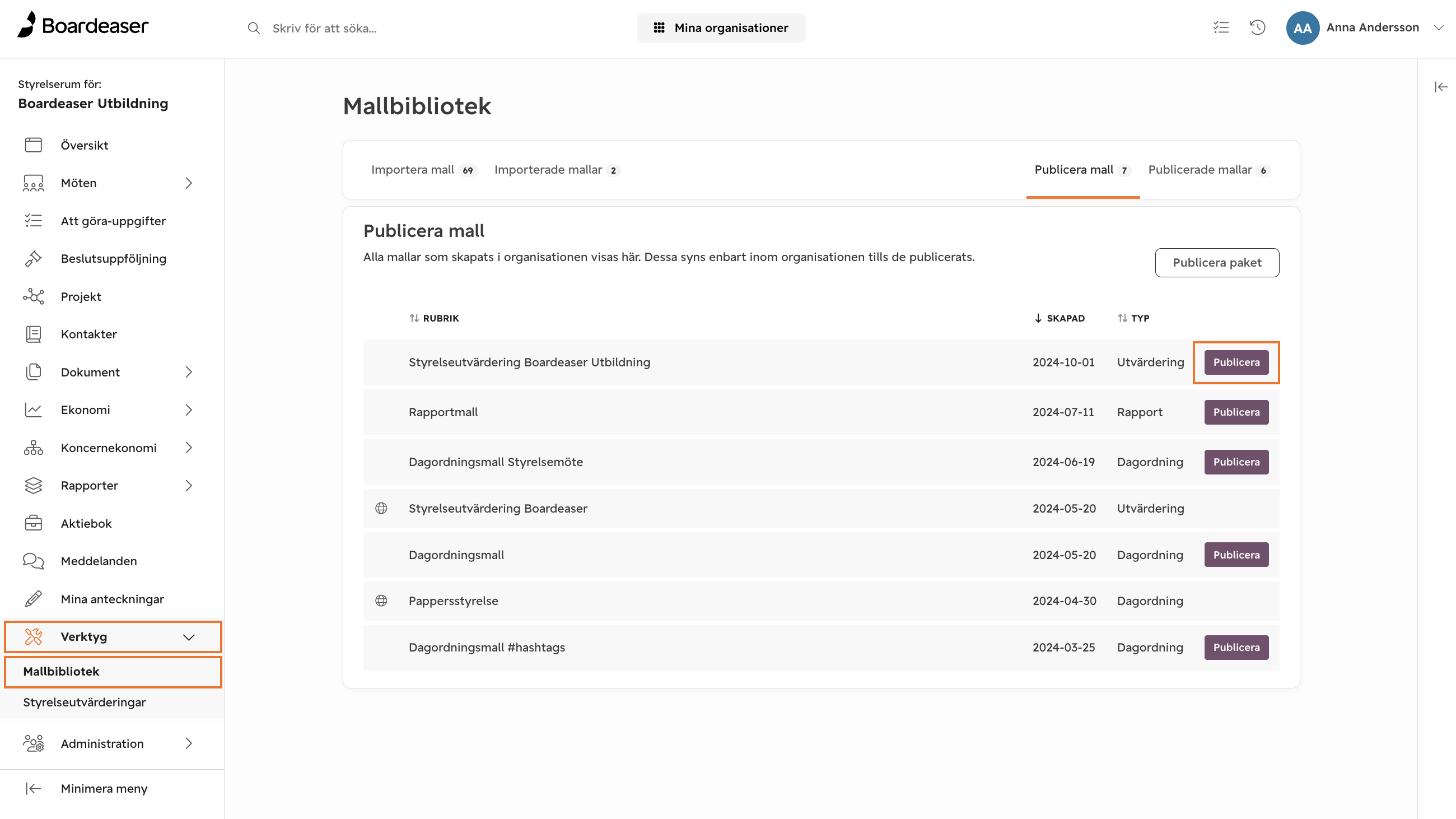Expand the Möten submenu chevron
Image resolution: width=1456 pixels, height=819 pixels.
[189, 183]
